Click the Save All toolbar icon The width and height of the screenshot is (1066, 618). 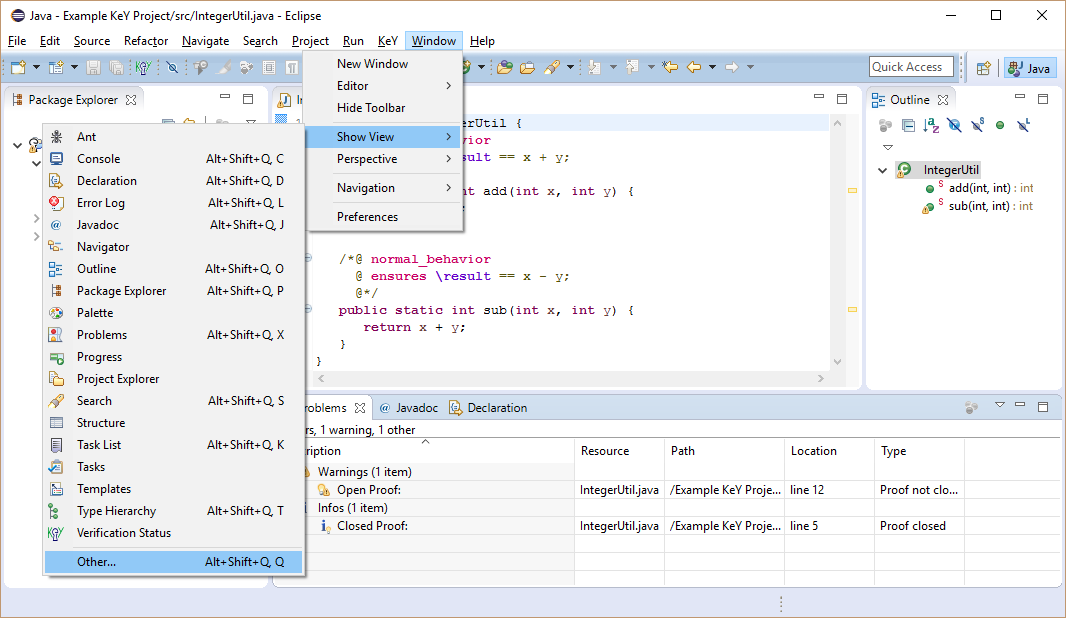tap(116, 67)
